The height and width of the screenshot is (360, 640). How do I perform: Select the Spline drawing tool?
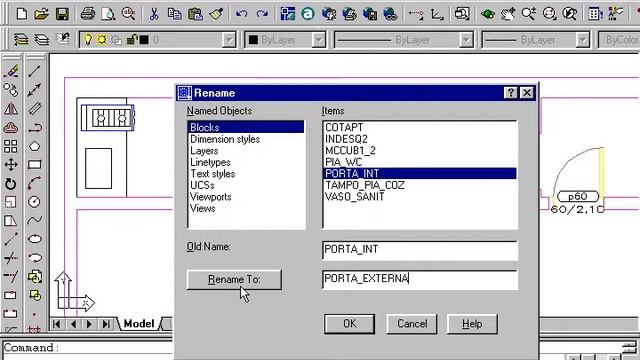pos(35,220)
